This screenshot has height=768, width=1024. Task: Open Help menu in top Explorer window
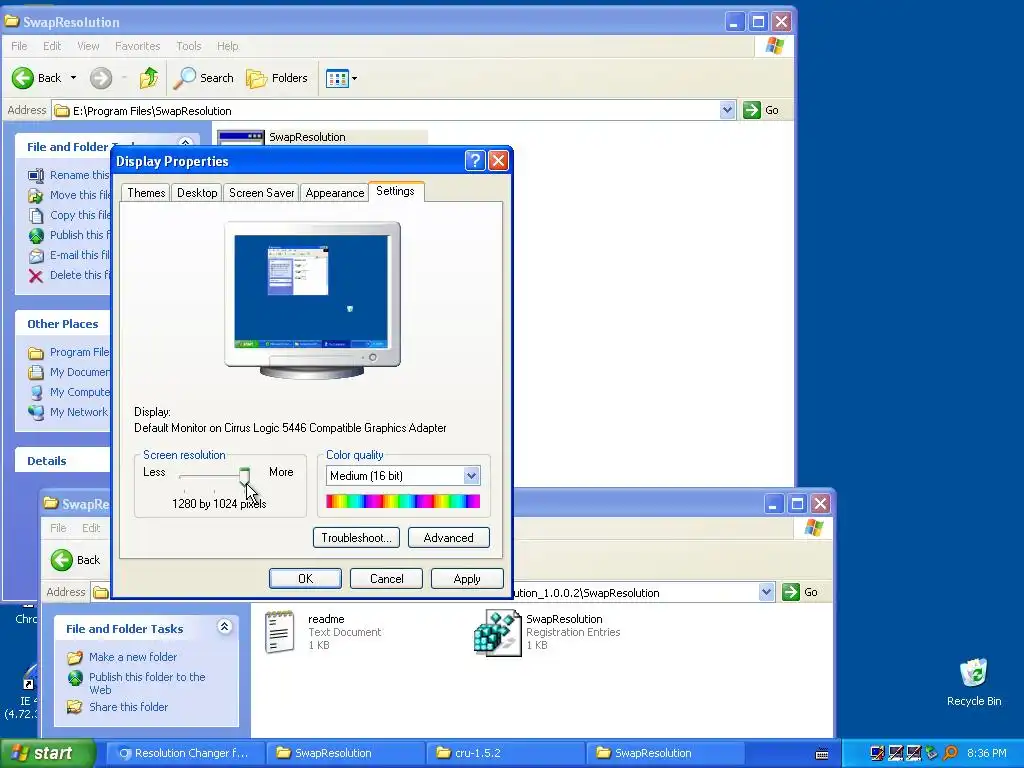click(228, 46)
